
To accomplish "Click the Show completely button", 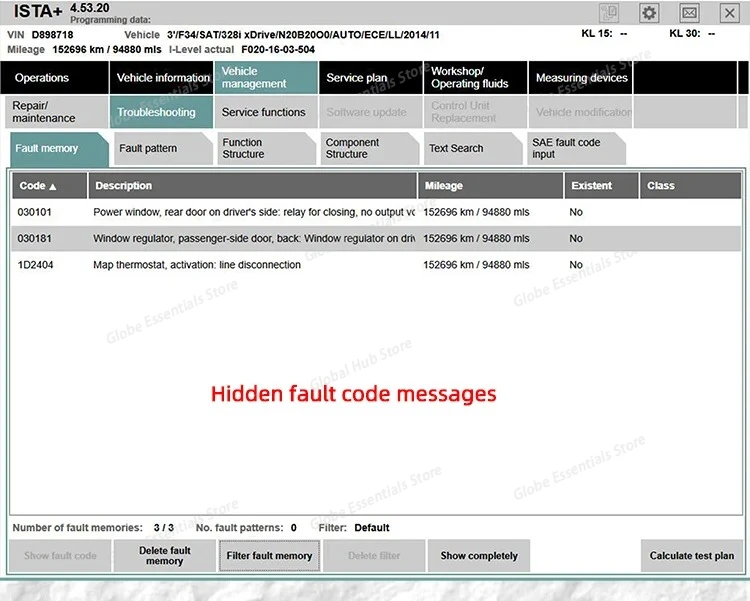I will [x=479, y=556].
